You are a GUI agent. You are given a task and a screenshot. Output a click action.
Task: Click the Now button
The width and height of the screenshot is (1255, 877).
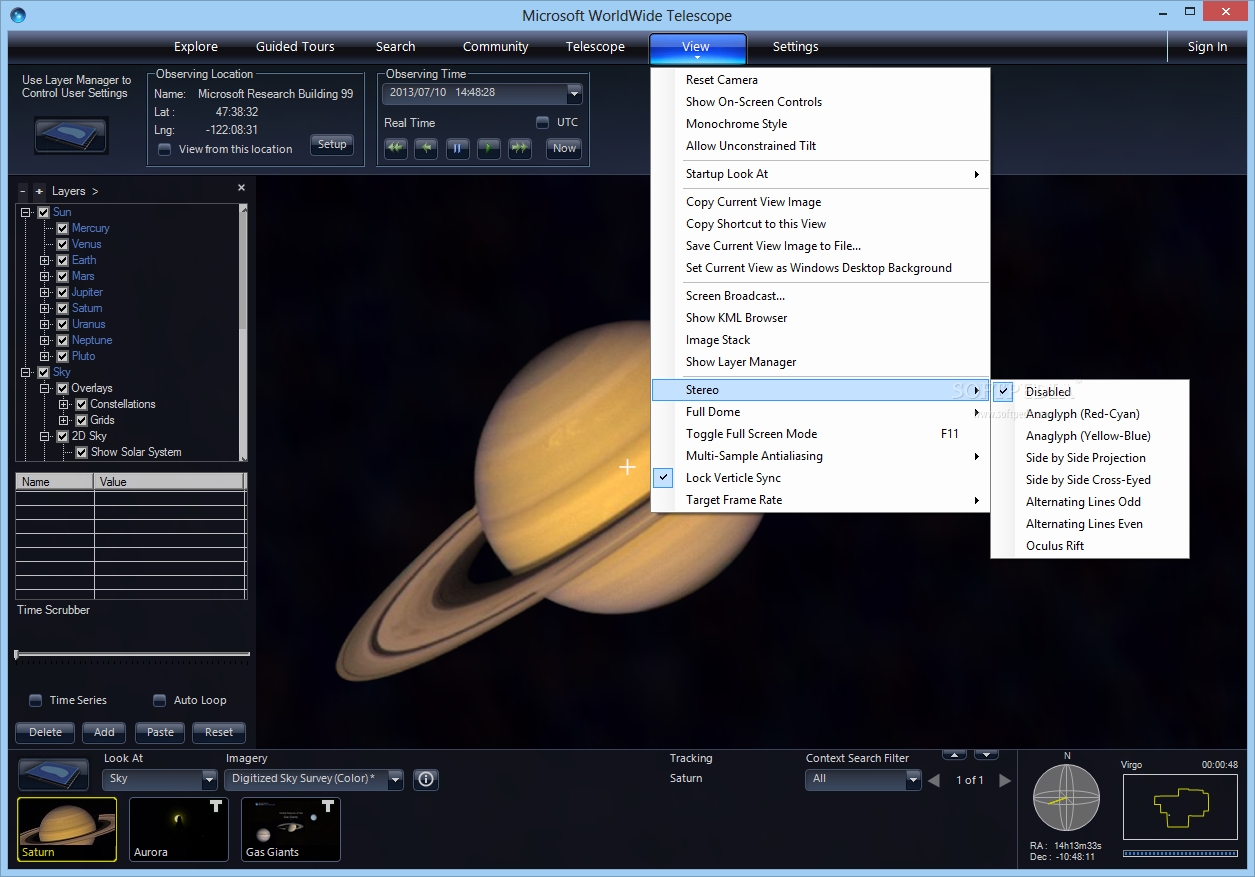click(564, 148)
